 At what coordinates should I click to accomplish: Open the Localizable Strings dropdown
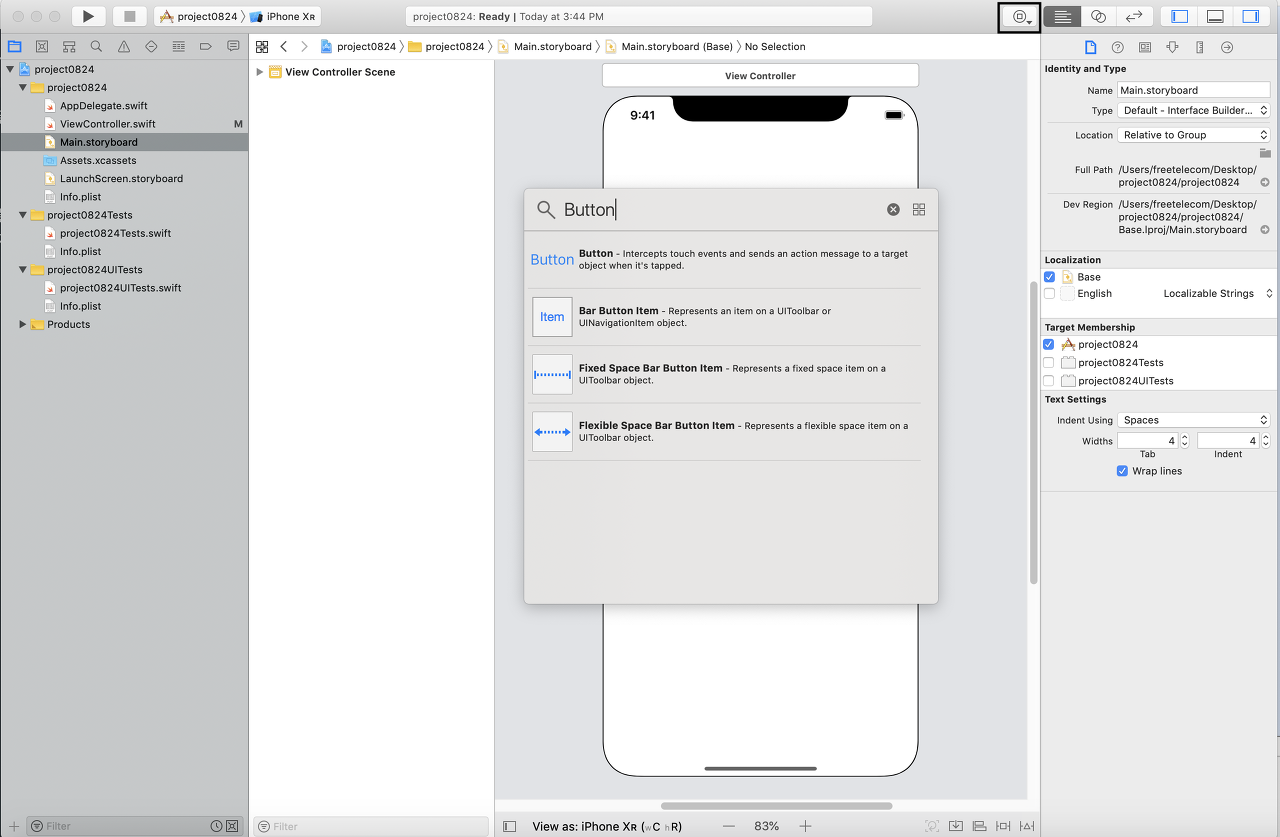(1218, 294)
